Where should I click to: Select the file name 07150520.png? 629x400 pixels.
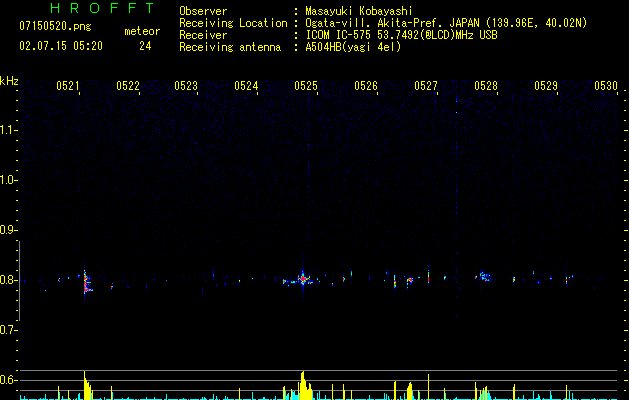pos(55,27)
